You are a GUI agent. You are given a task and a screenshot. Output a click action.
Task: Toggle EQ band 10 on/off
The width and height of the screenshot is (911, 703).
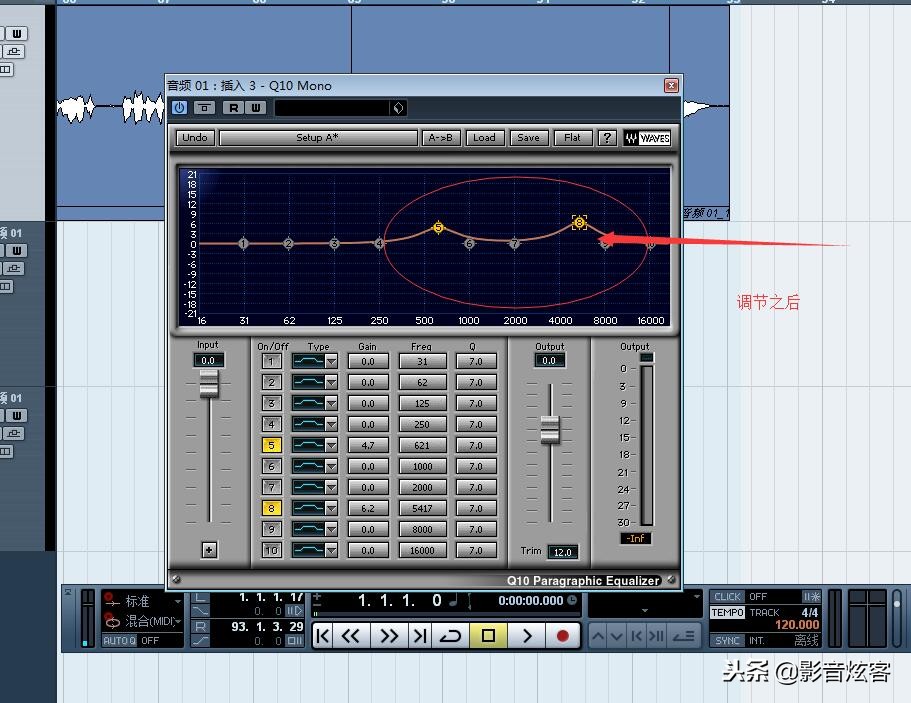[x=271, y=550]
